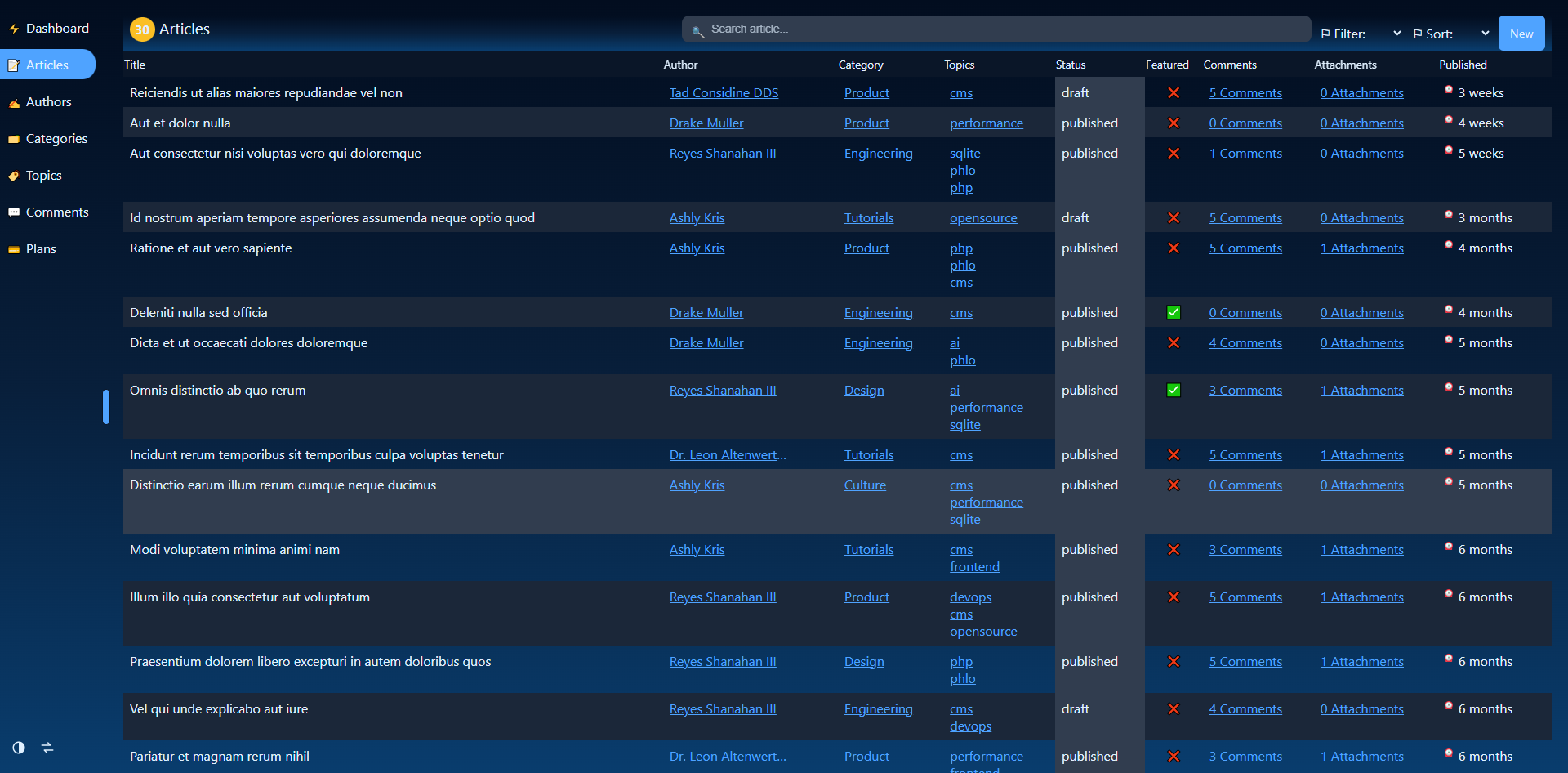Click the 30 articles count badge
The image size is (1568, 773).
point(142,29)
